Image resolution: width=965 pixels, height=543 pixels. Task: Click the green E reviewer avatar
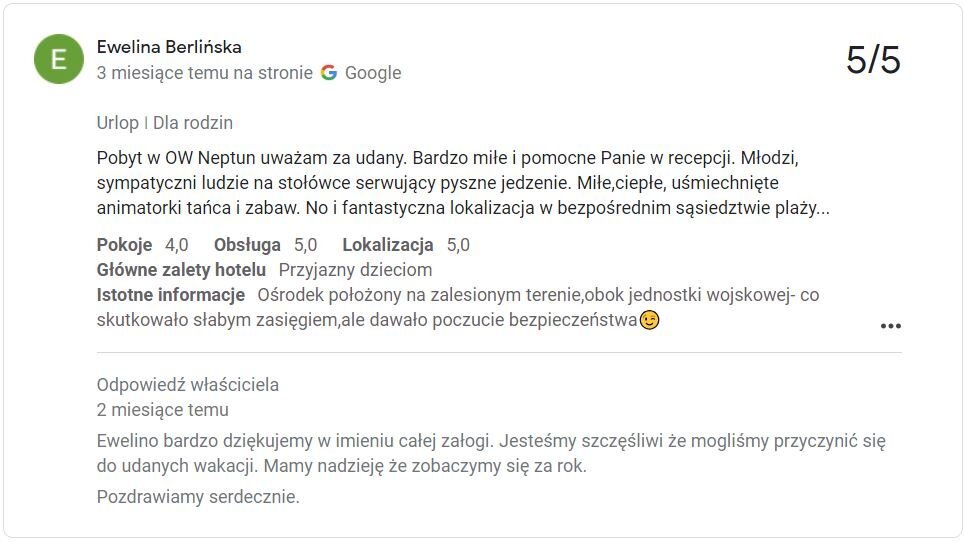coord(59,60)
